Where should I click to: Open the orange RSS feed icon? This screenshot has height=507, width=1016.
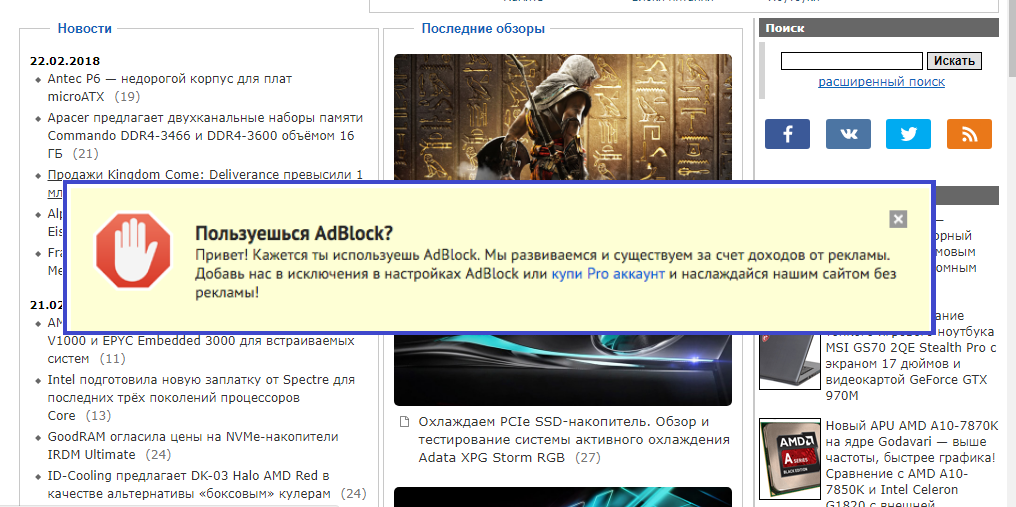pyautogui.click(x=968, y=134)
